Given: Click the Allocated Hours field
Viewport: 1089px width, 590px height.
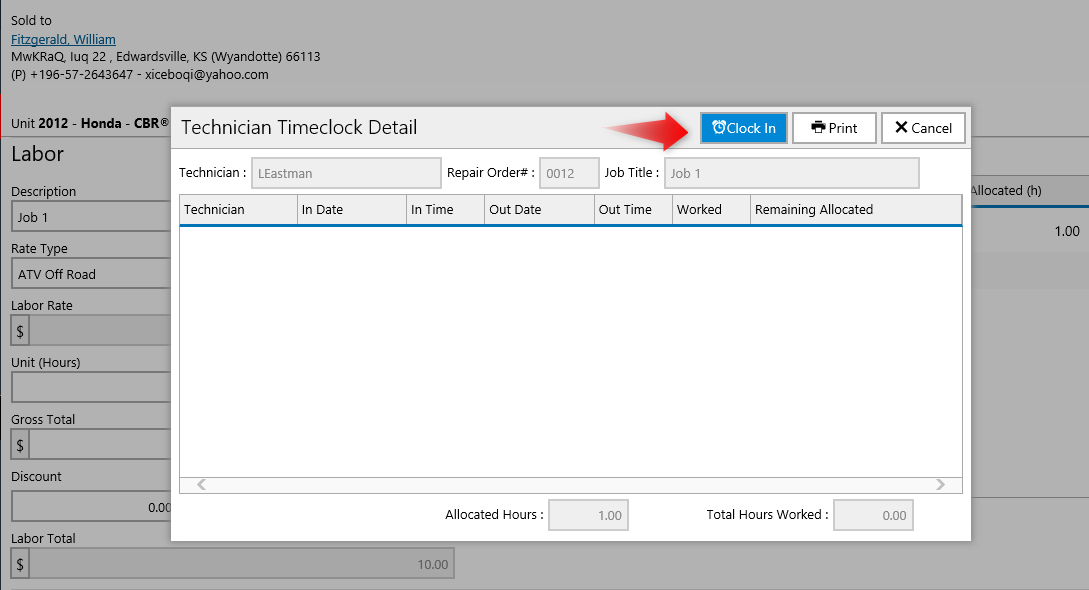Looking at the screenshot, I should click(588, 515).
